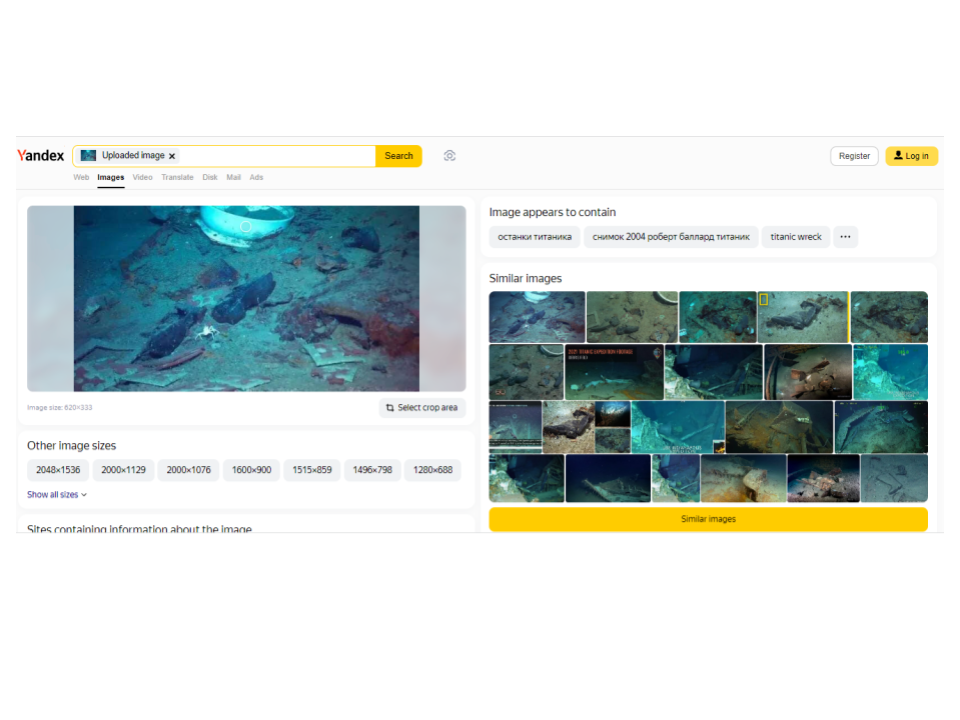Select the titanic wreck tag
The width and height of the screenshot is (960, 720).
[796, 237]
